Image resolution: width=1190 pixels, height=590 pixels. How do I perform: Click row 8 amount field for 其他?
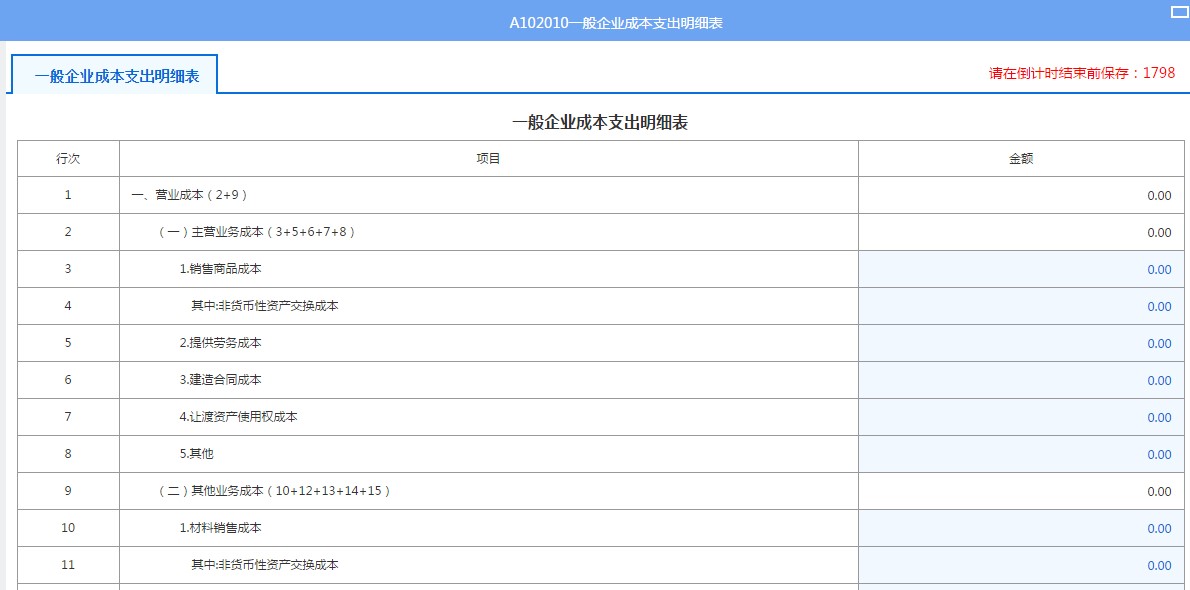1020,454
